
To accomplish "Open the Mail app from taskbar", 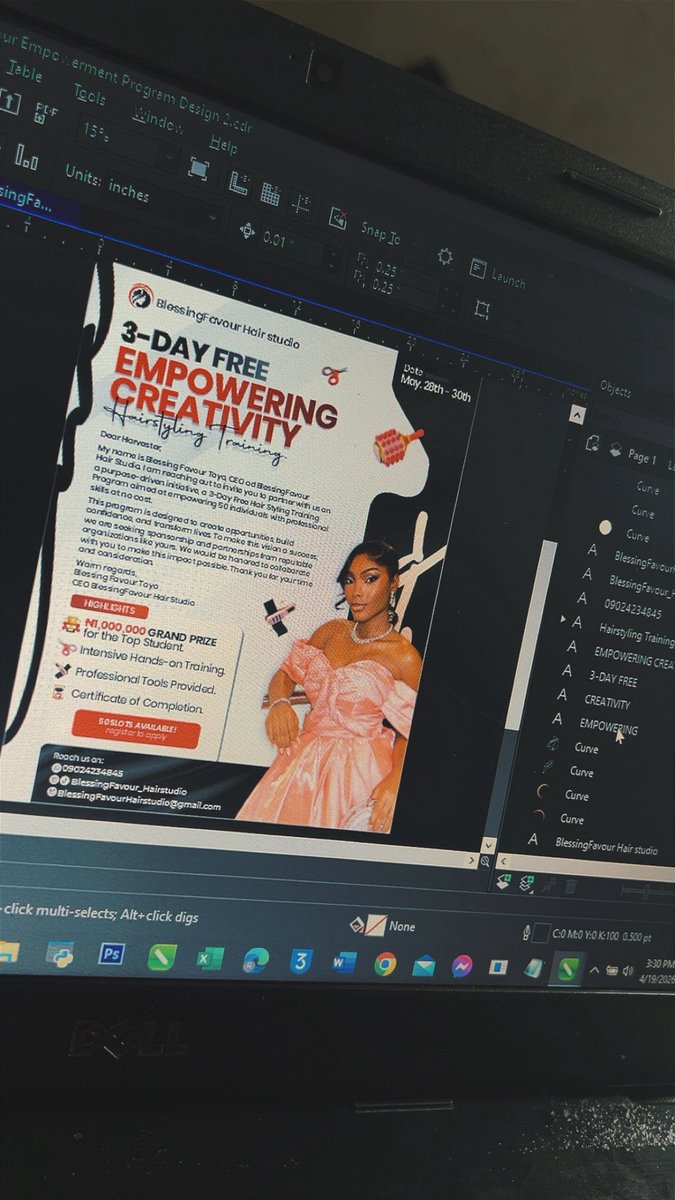I will [424, 966].
